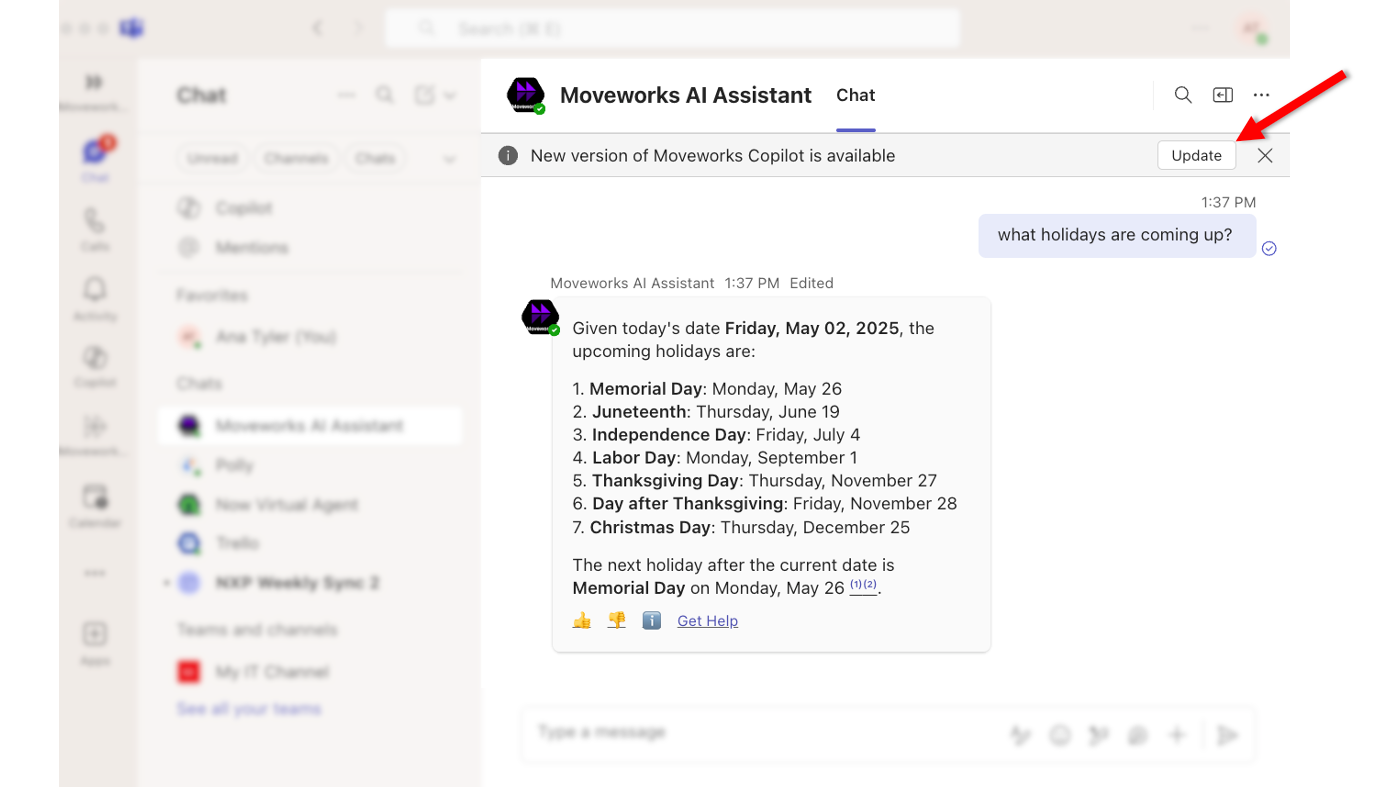Open Chat in the left app rail
1374x787 pixels.
point(95,158)
